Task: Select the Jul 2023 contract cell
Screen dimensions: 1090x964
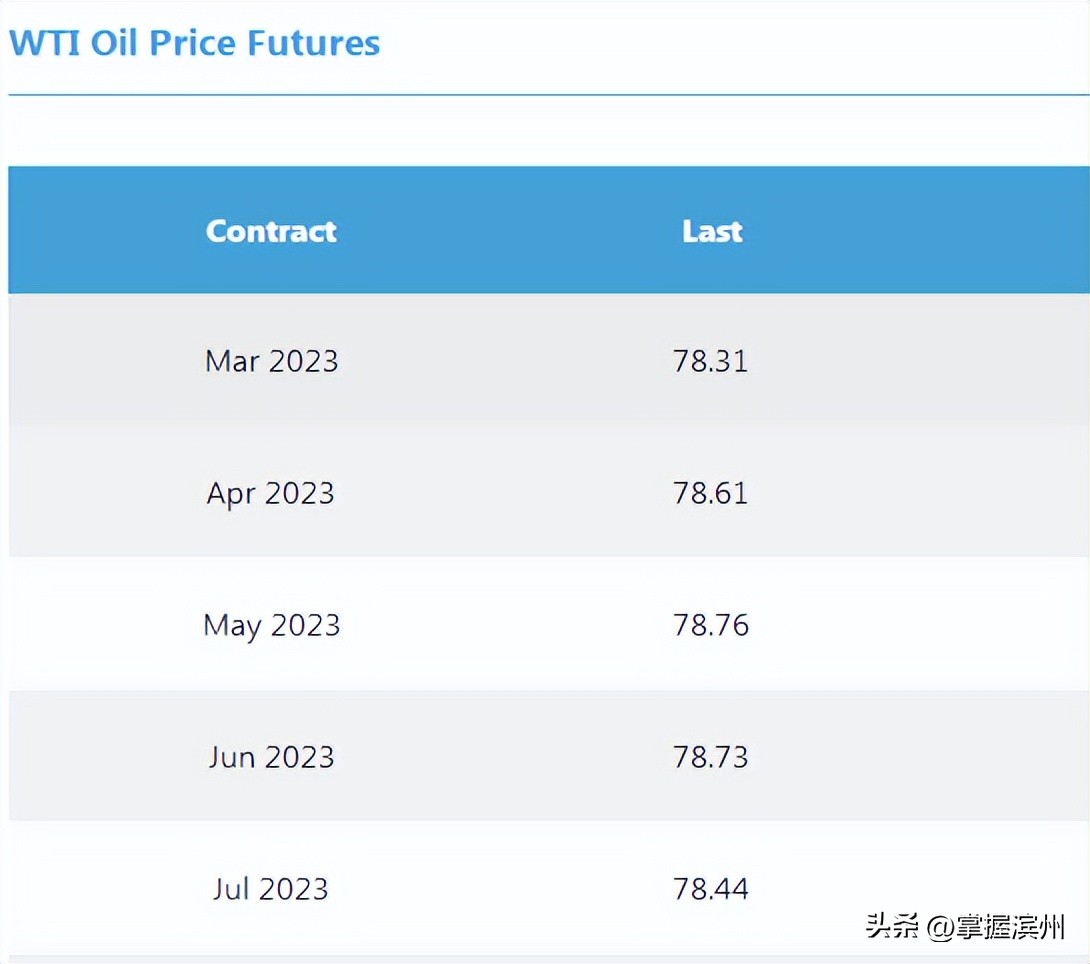Action: point(271,889)
